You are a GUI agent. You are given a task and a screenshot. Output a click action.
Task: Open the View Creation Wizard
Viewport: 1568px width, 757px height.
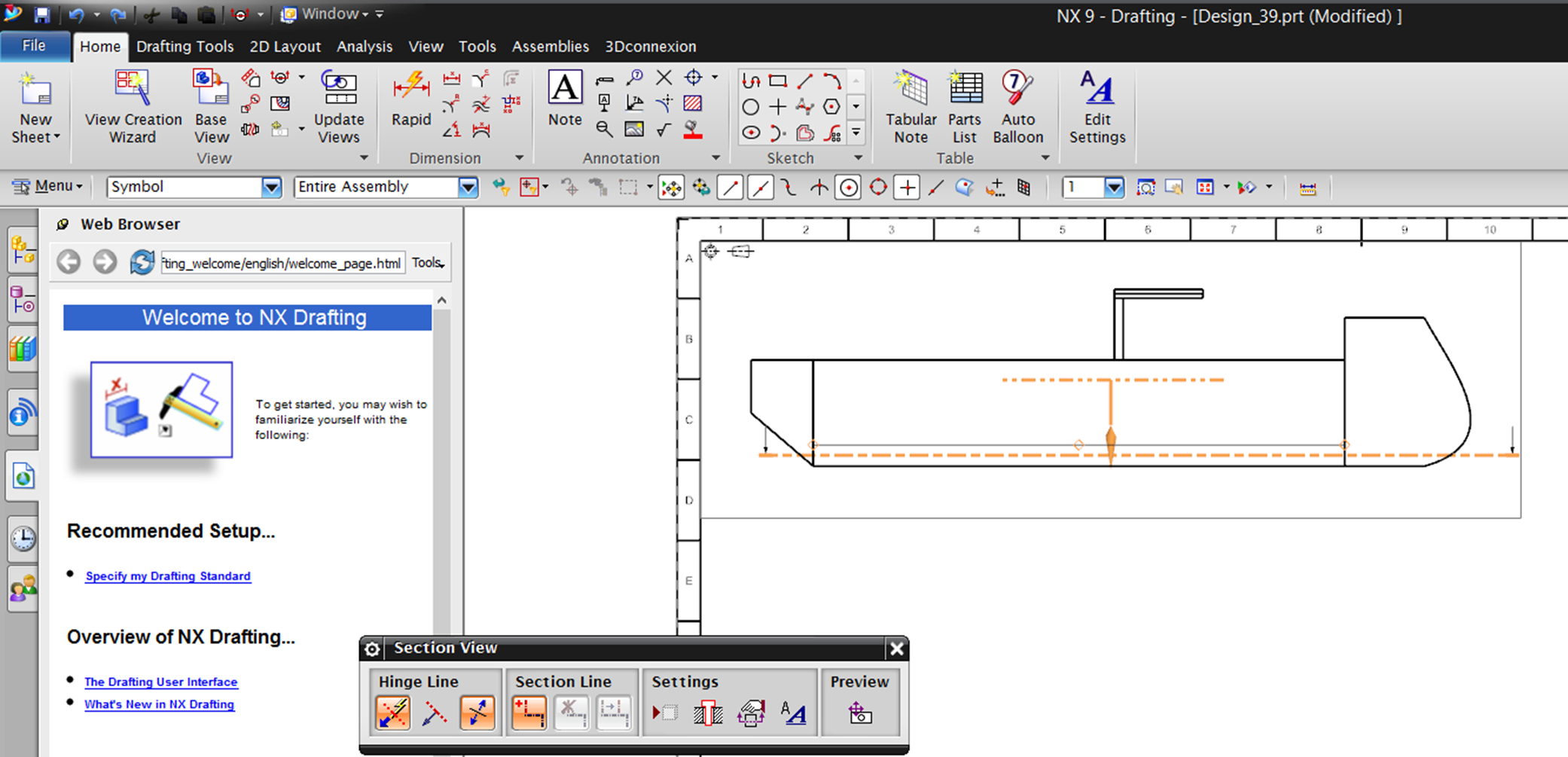point(133,107)
